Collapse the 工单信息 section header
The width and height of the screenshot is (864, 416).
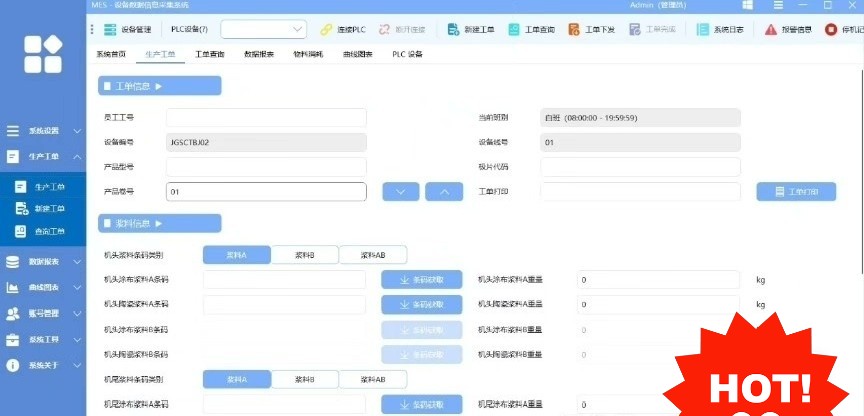click(x=160, y=86)
